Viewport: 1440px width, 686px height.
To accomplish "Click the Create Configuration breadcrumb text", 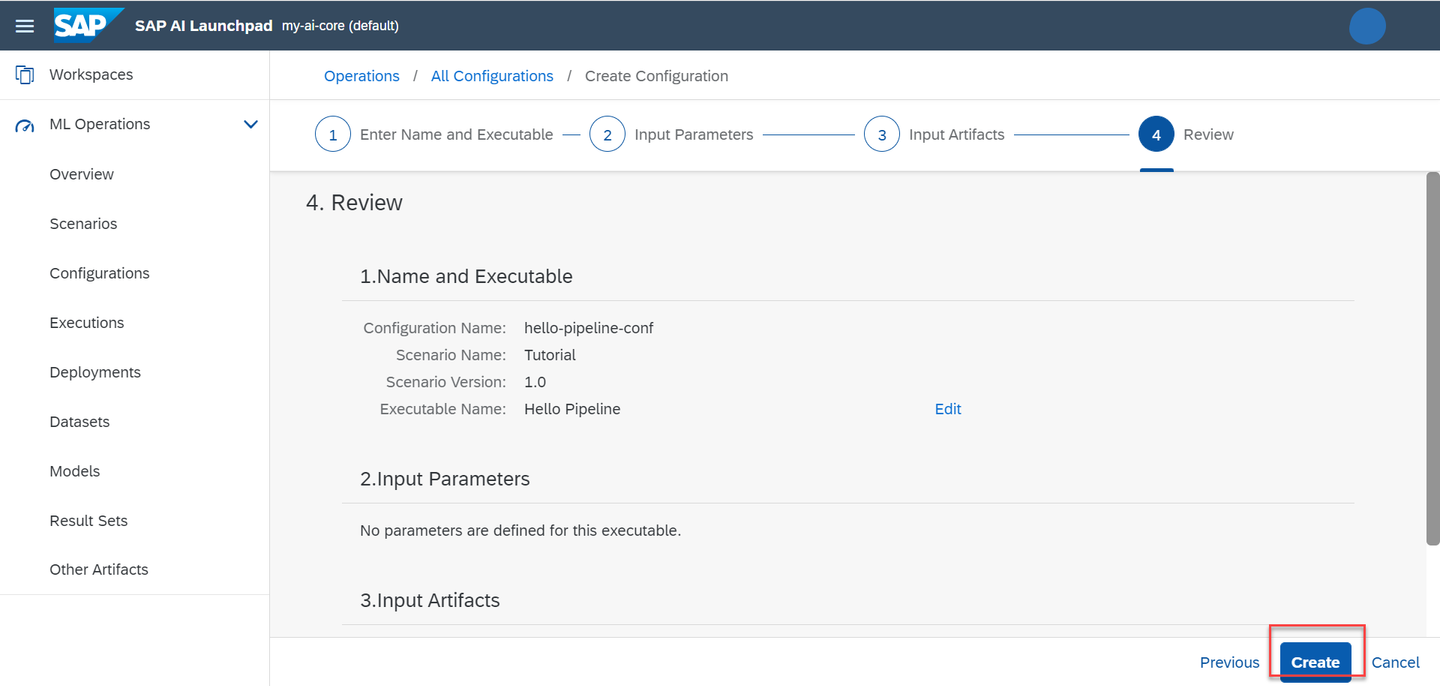I will point(656,76).
